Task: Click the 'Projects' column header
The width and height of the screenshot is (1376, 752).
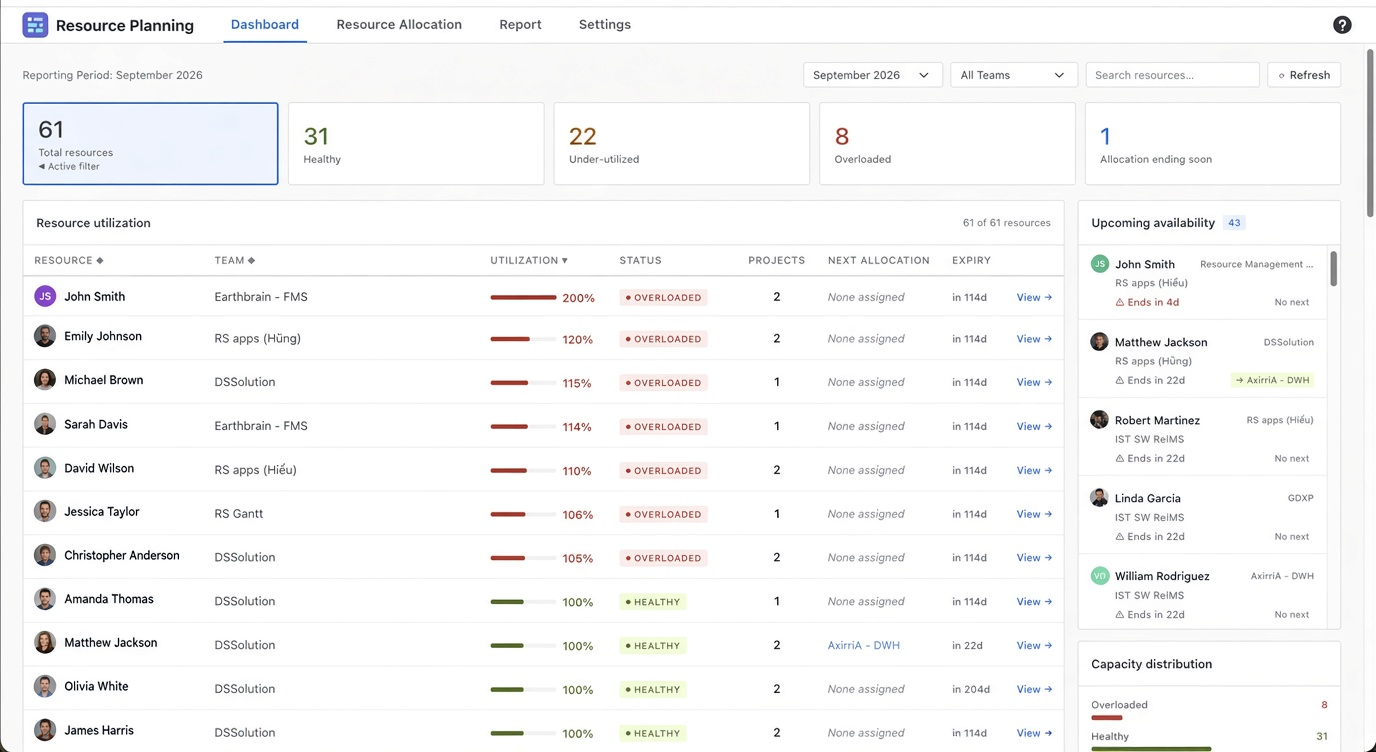Action: click(776, 260)
